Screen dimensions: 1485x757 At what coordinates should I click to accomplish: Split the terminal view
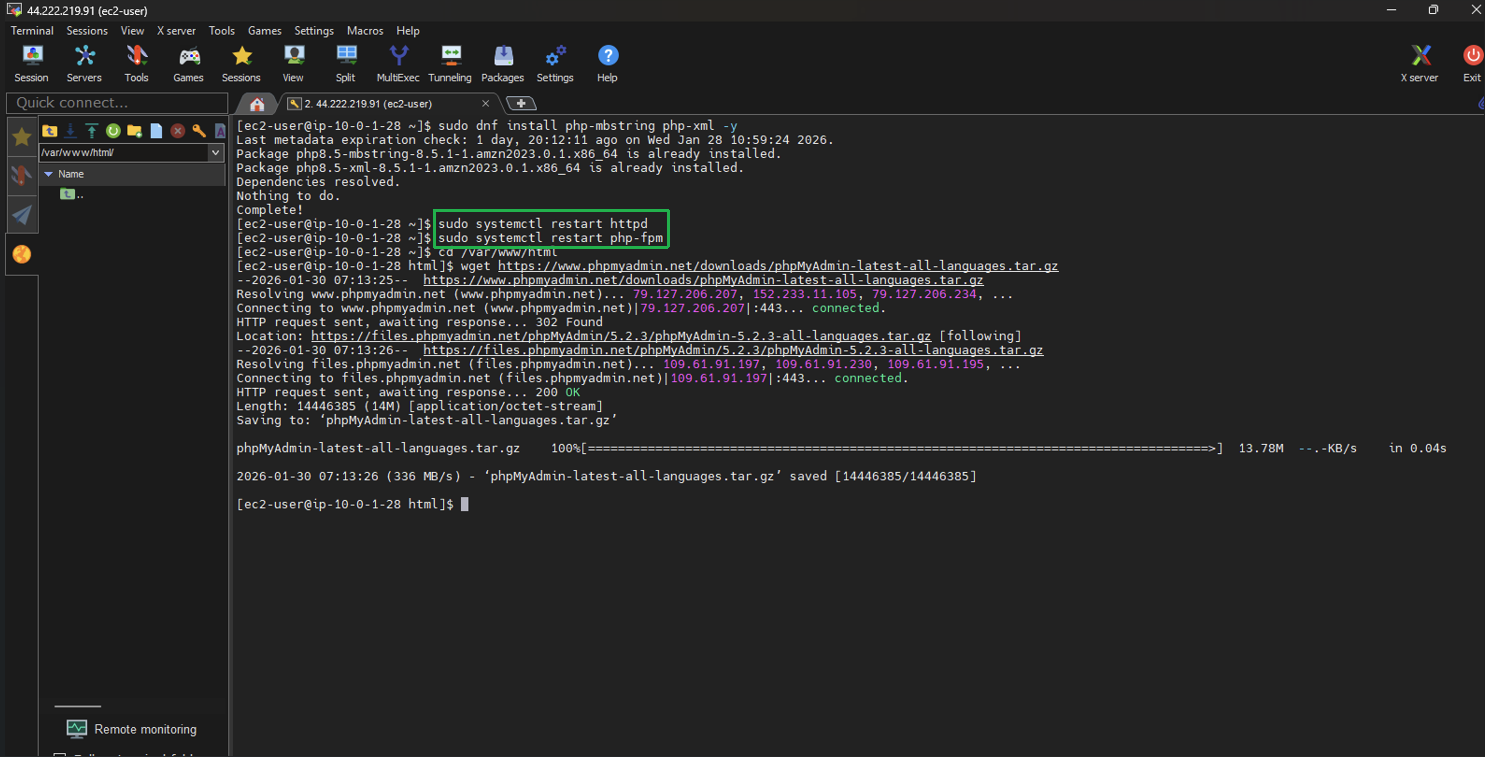[345, 63]
